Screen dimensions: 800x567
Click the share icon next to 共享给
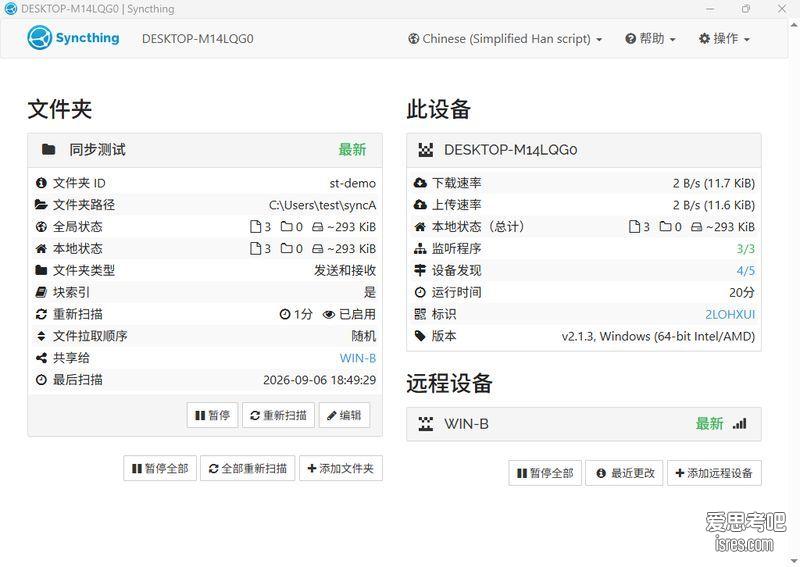pos(41,358)
